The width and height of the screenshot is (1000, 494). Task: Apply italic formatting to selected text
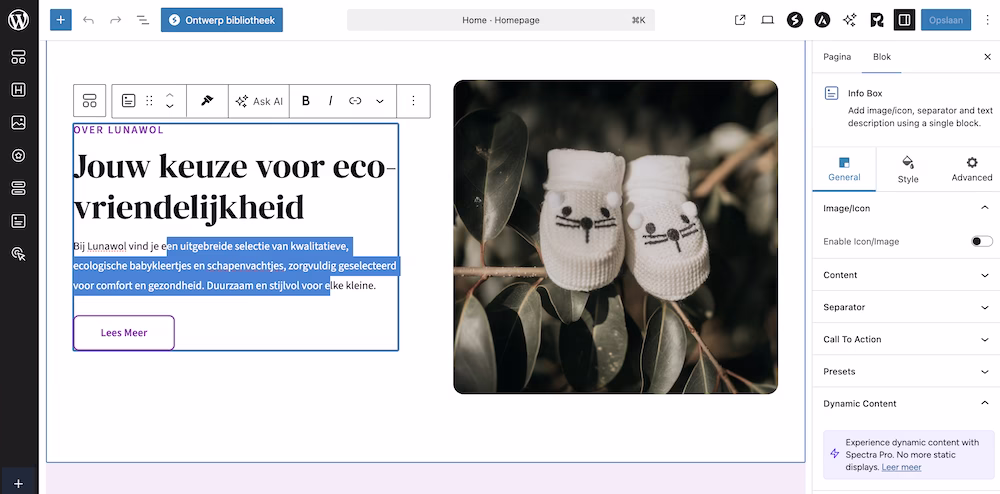(330, 101)
